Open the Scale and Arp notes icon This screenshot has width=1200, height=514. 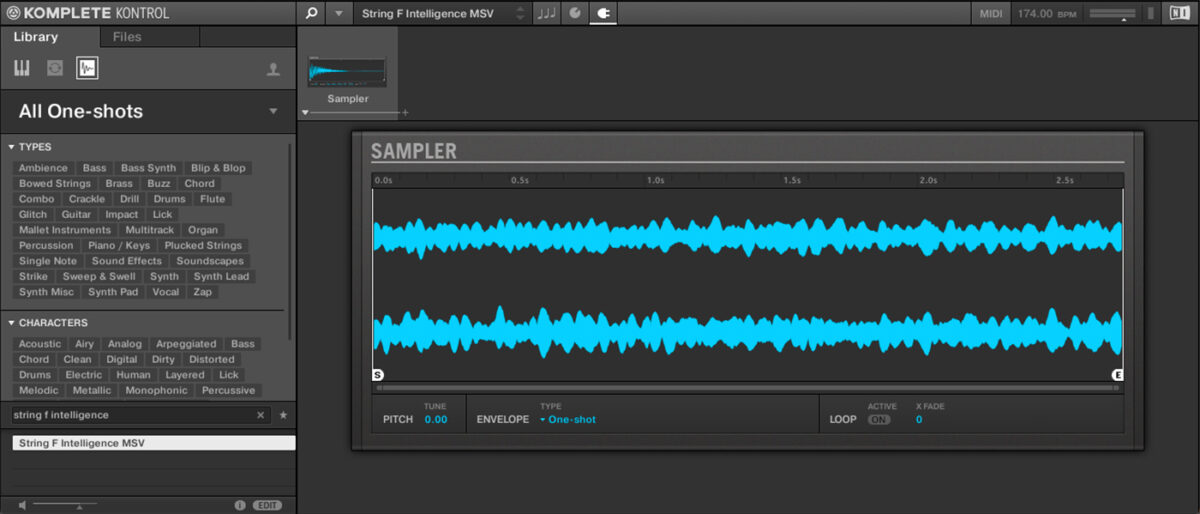click(547, 13)
